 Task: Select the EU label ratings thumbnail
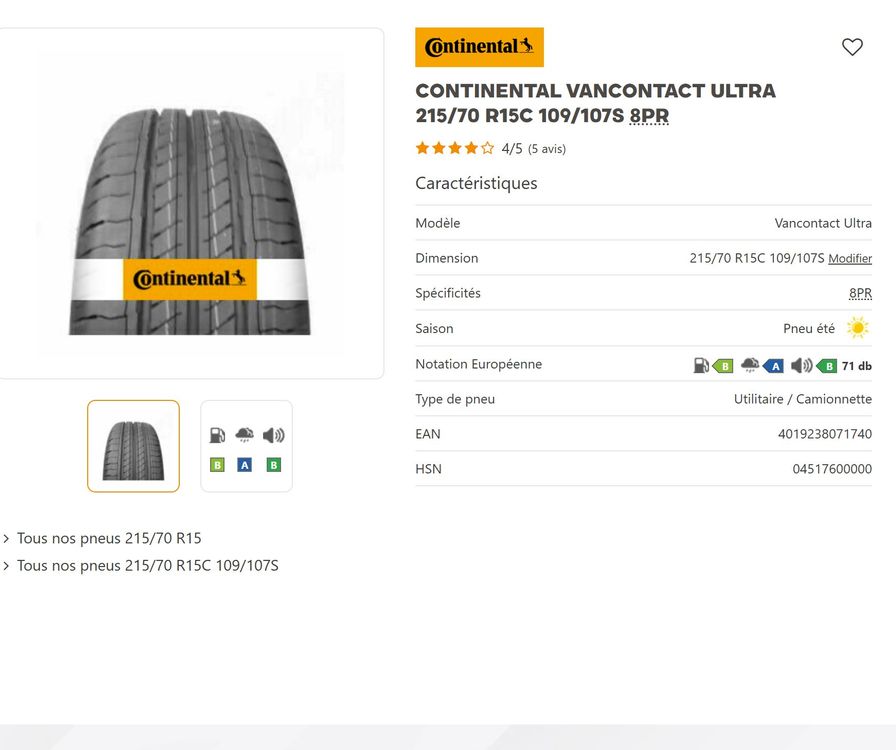pos(246,446)
